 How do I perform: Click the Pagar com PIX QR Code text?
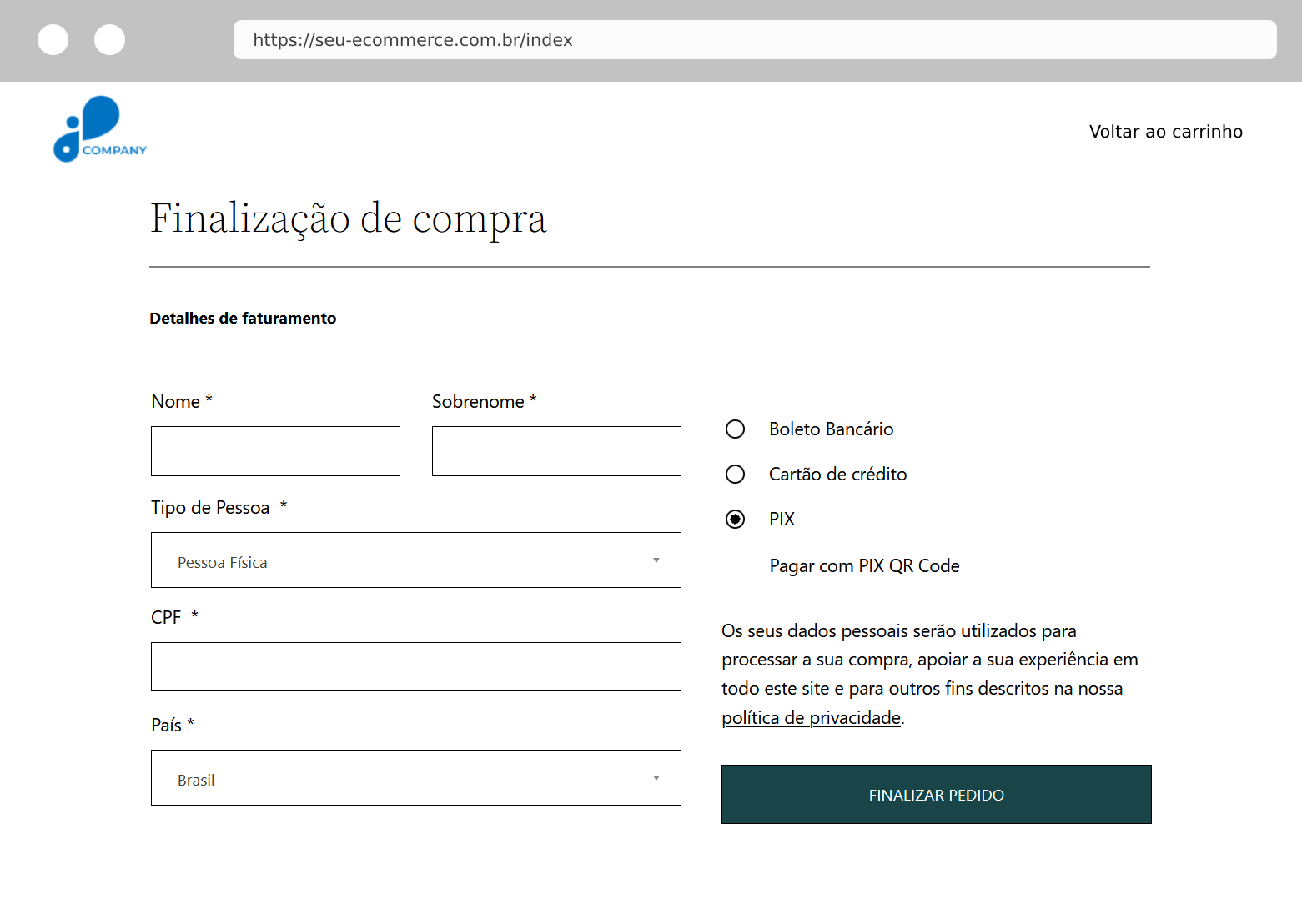864,566
